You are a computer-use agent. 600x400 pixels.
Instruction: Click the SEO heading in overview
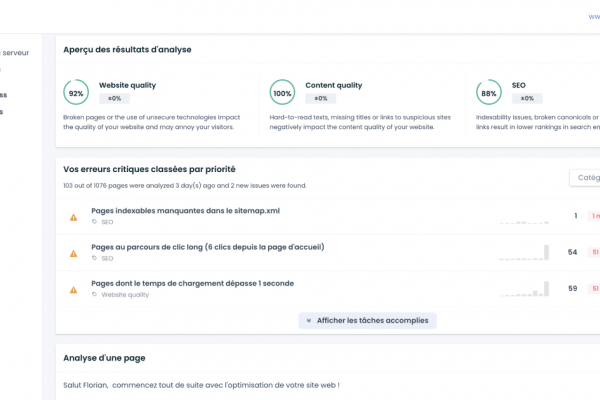pos(518,85)
